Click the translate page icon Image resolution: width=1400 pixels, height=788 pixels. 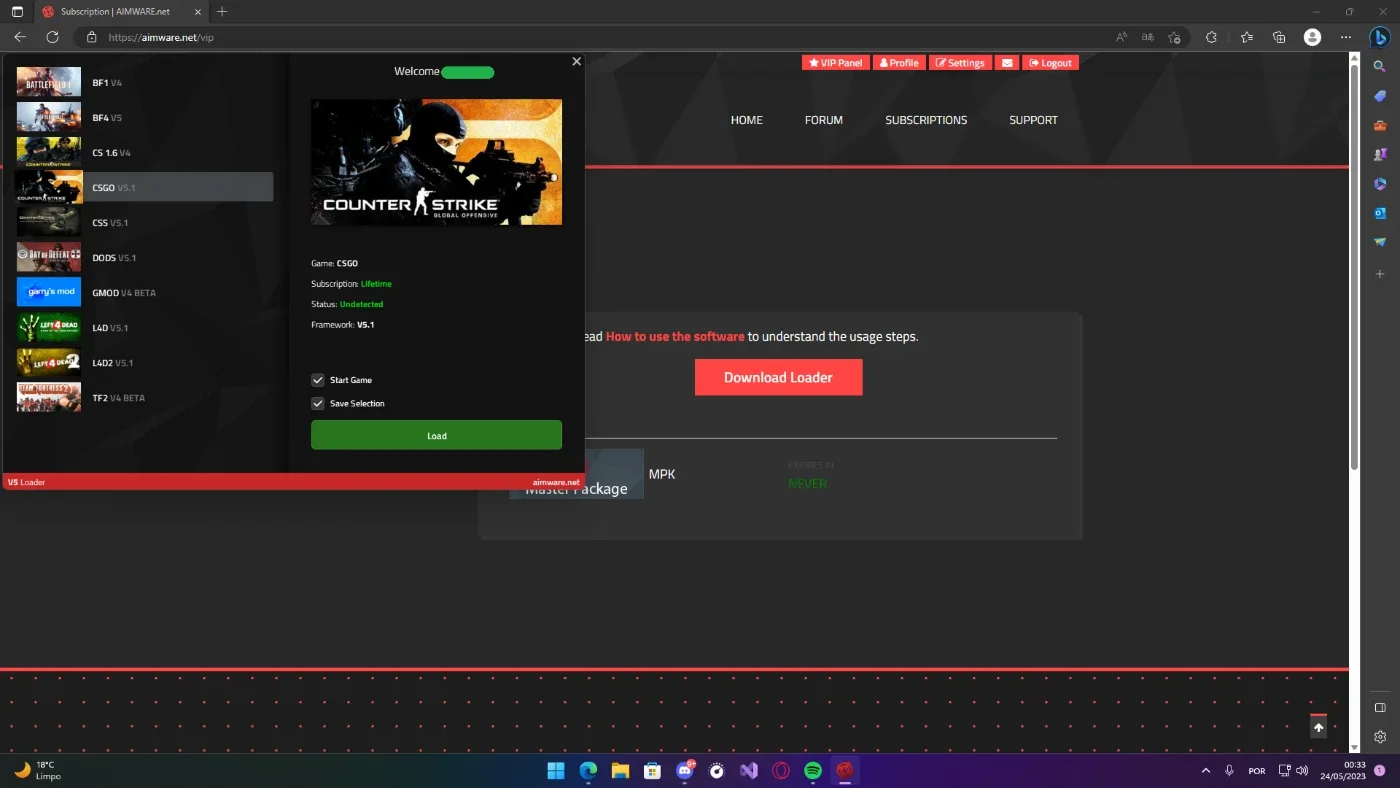tap(1148, 37)
